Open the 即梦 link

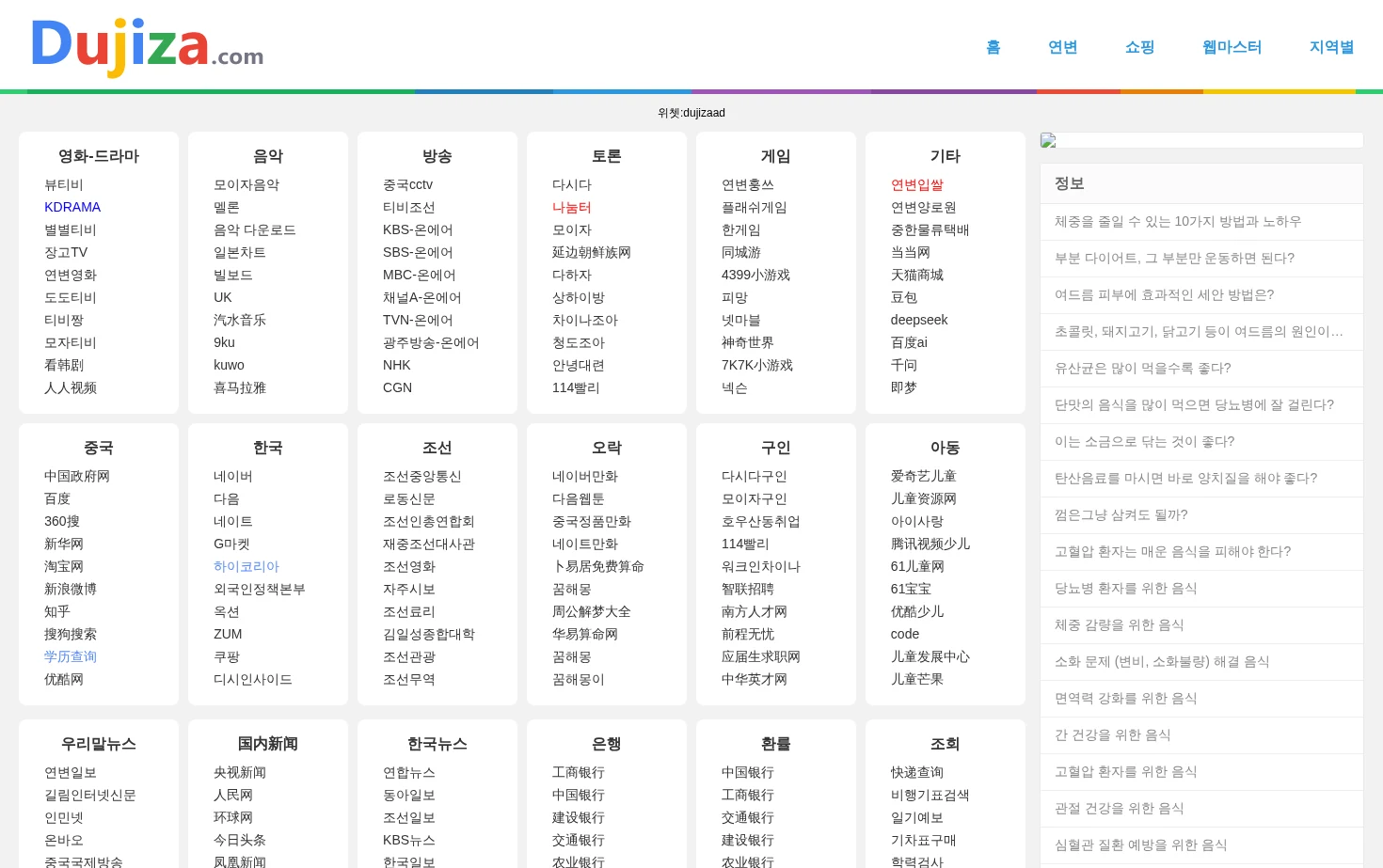tap(904, 387)
